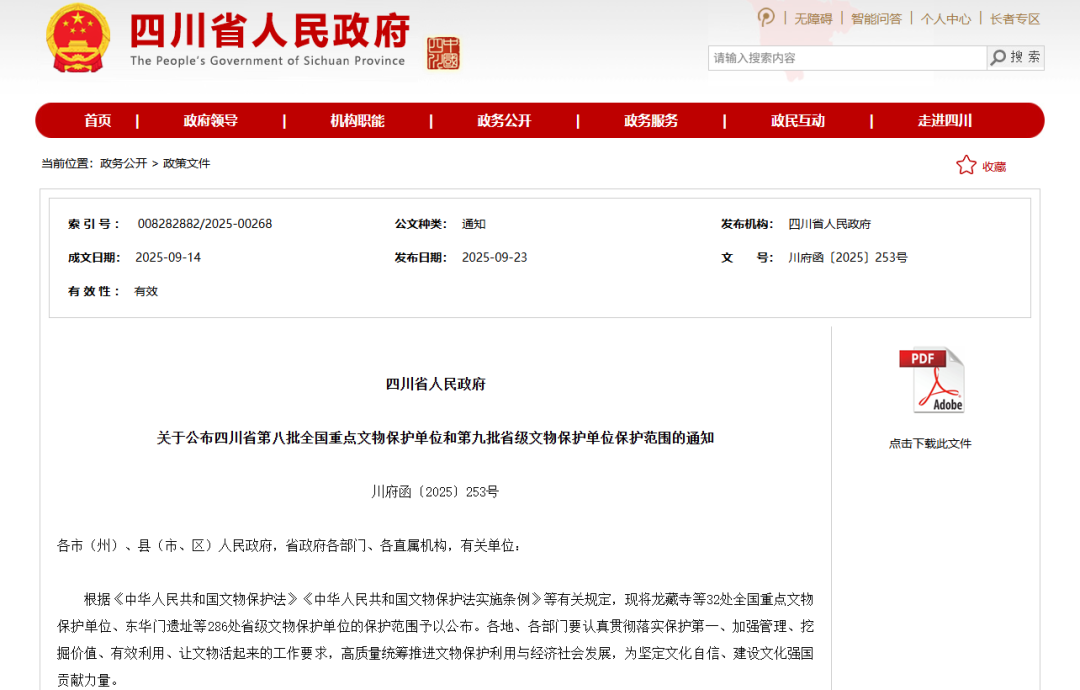Open the 首页 home menu

pyautogui.click(x=98, y=121)
